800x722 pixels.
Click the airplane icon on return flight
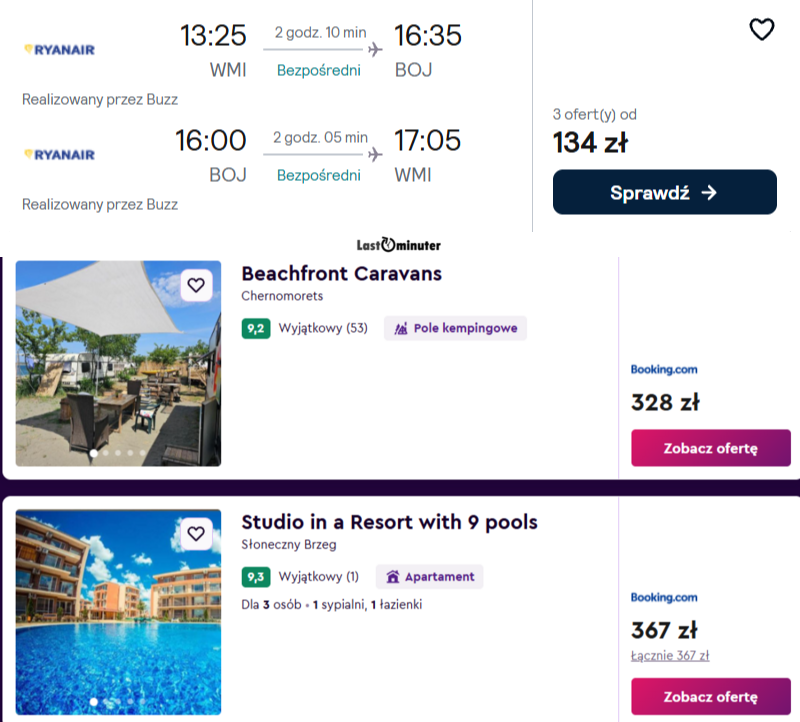pyautogui.click(x=375, y=155)
